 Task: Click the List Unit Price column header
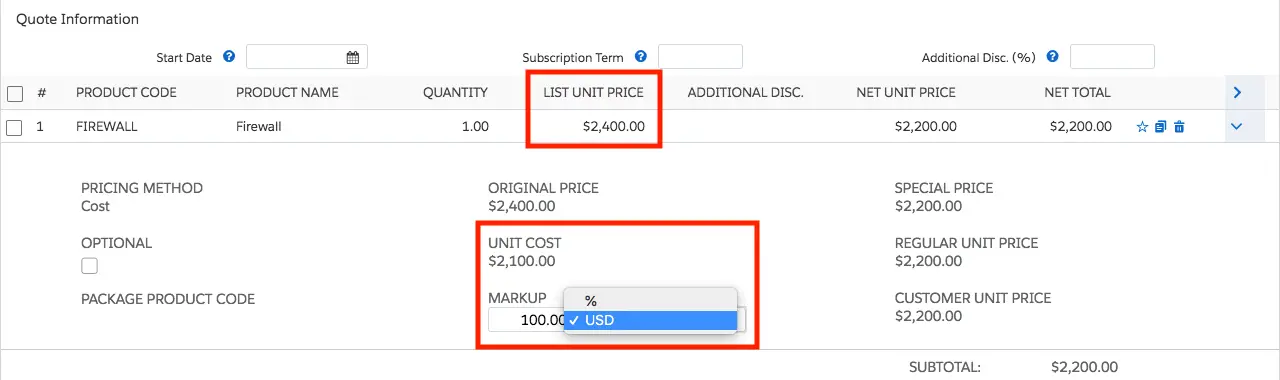[x=593, y=92]
